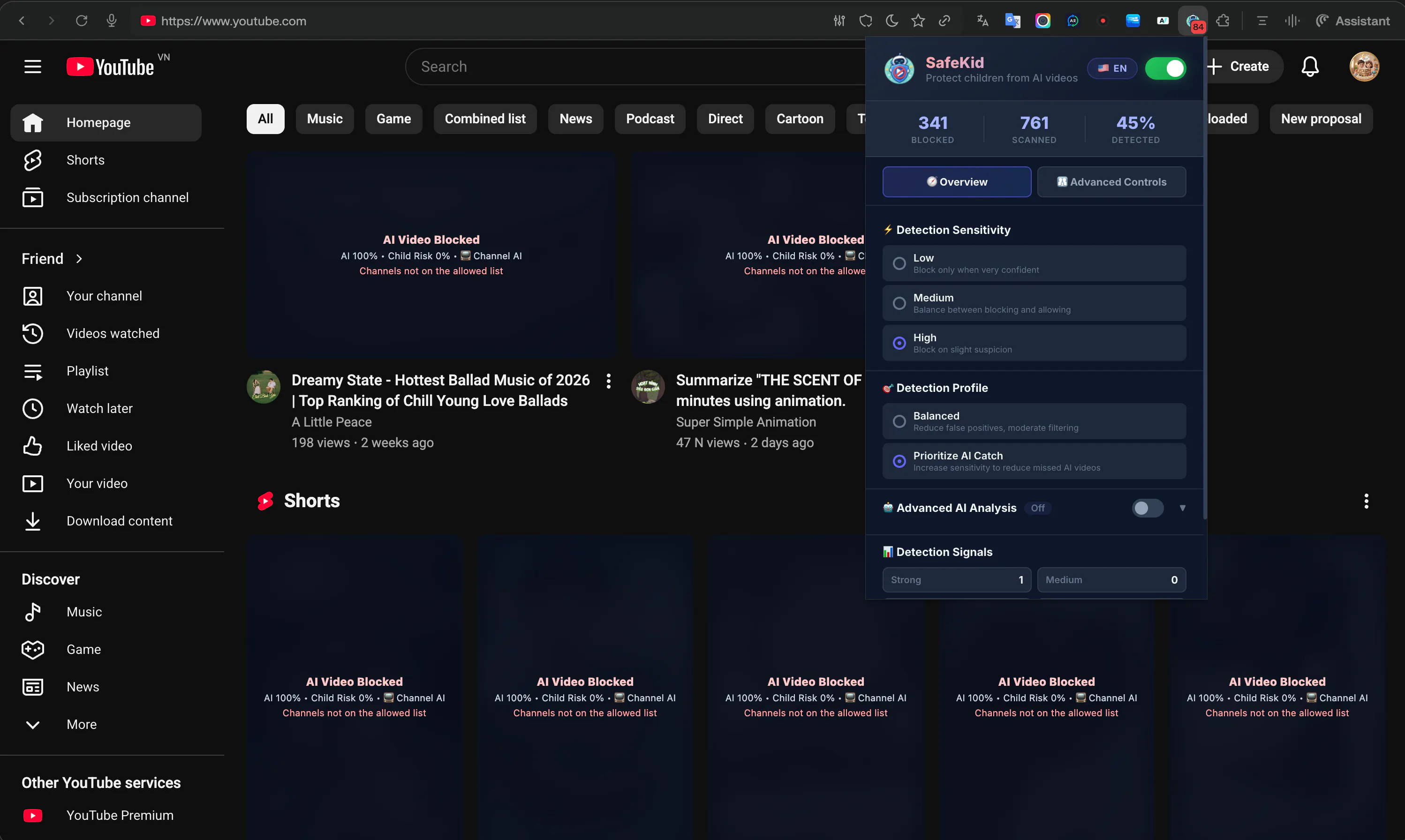The image size is (1405, 840).
Task: Click the browser back arrow
Action: coord(22,21)
